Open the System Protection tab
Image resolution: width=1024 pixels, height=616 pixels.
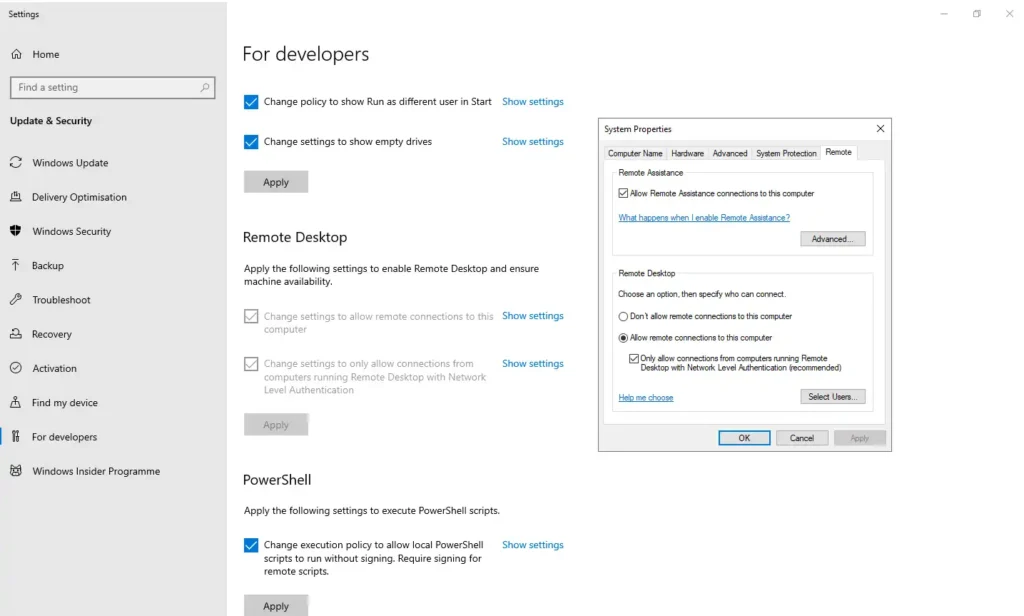[786, 153]
